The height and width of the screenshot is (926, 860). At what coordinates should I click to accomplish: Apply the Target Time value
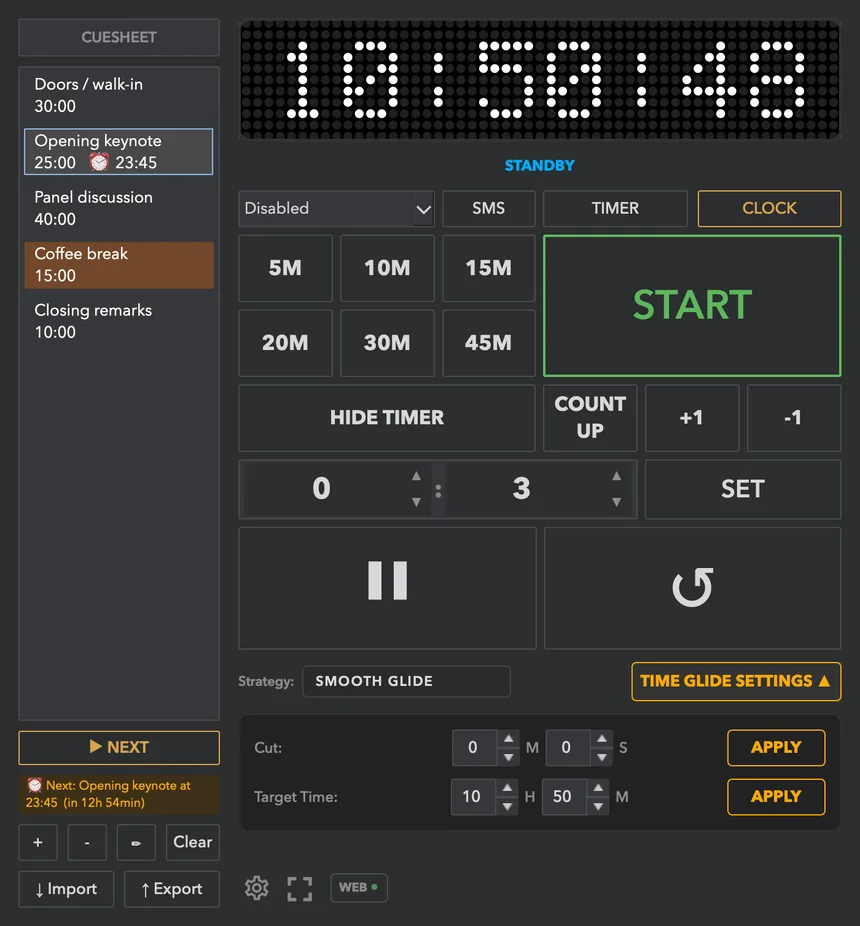click(776, 797)
